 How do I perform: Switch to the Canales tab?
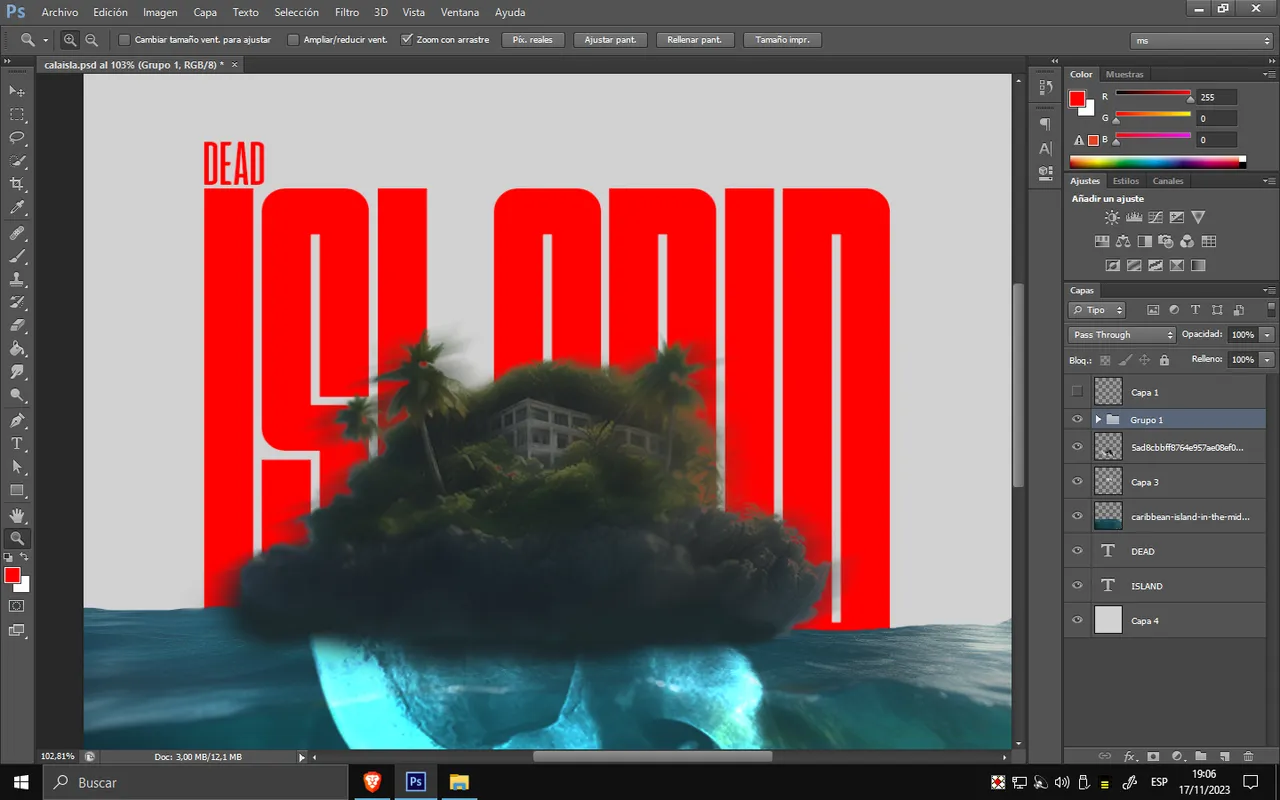tap(1168, 181)
